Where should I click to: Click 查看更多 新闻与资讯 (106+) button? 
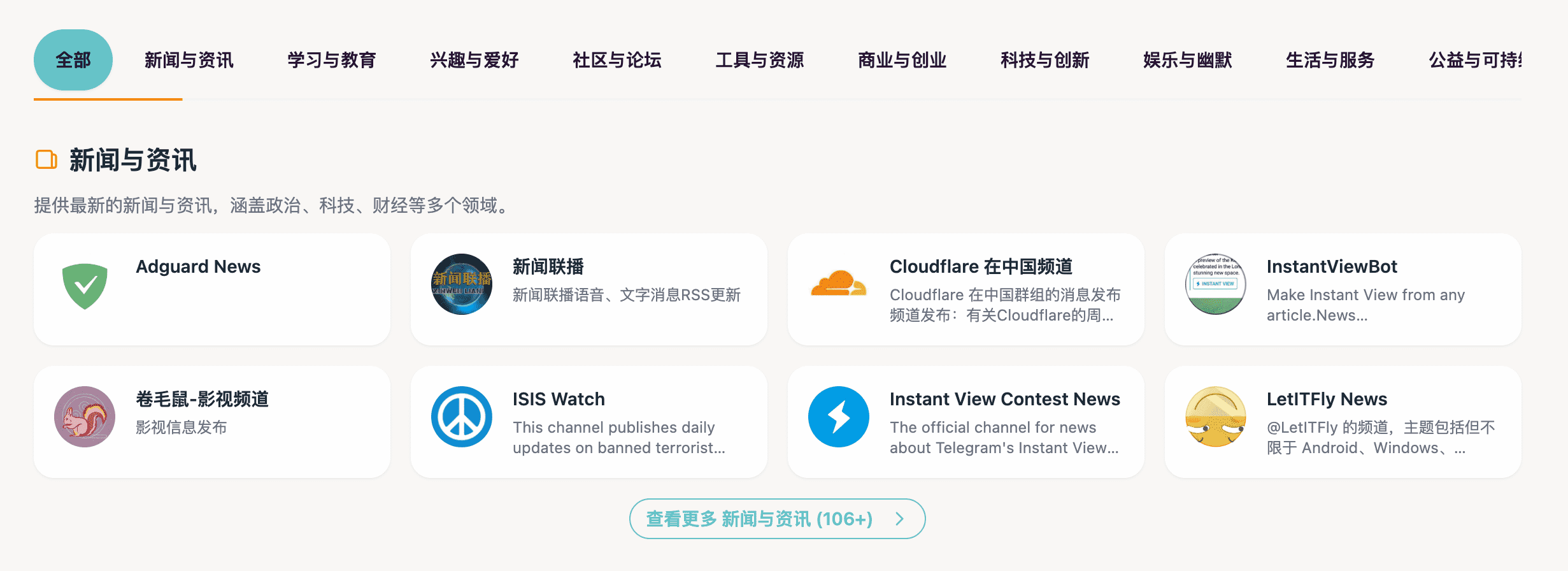tap(777, 519)
